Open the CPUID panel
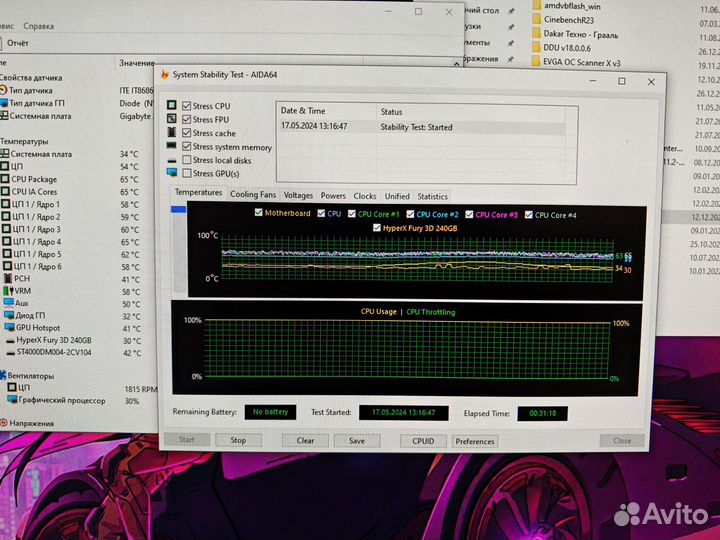The width and height of the screenshot is (720, 540). click(x=423, y=441)
